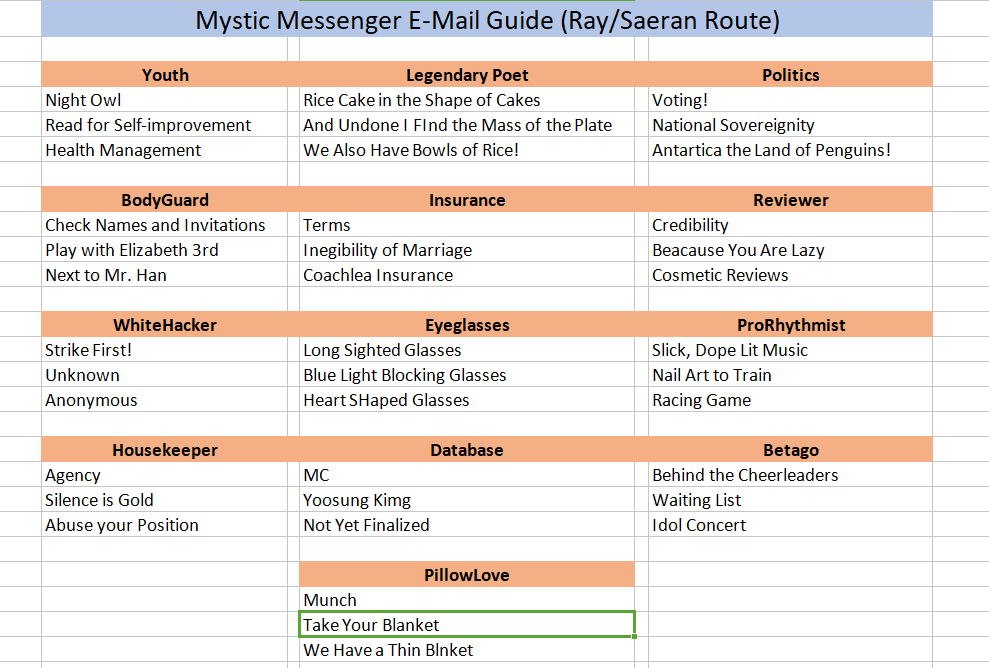Select 'Play with Elizabeth 3rd' cell
Image resolution: width=989 pixels, height=668 pixels.
tap(165, 250)
